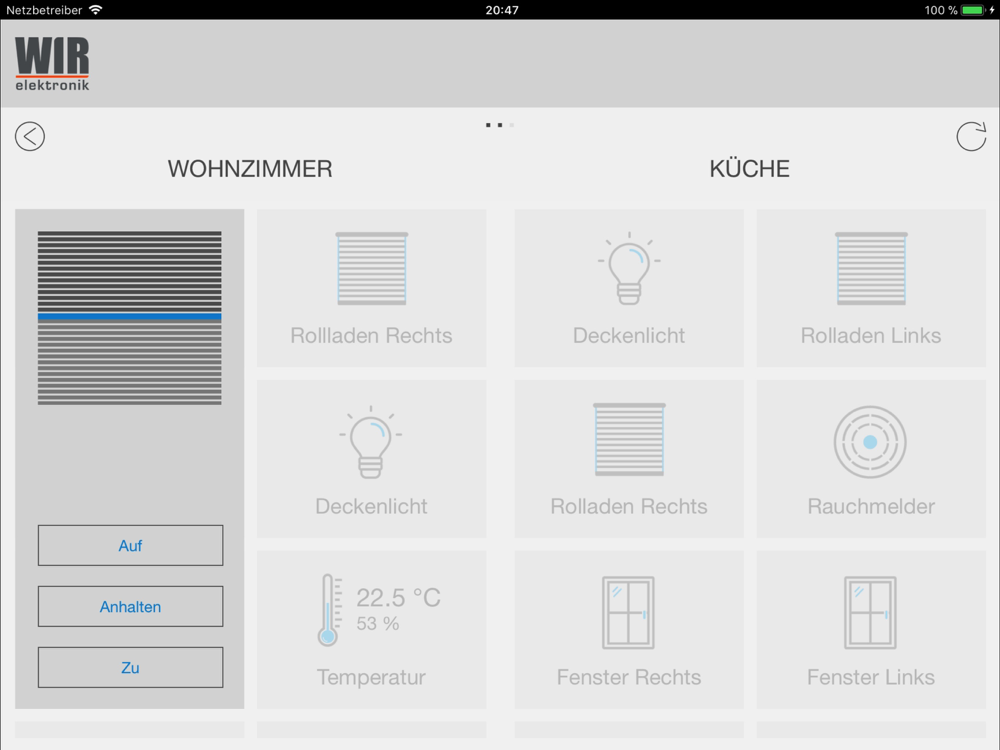Click the Auf button
The image size is (1000, 750).
130,545
